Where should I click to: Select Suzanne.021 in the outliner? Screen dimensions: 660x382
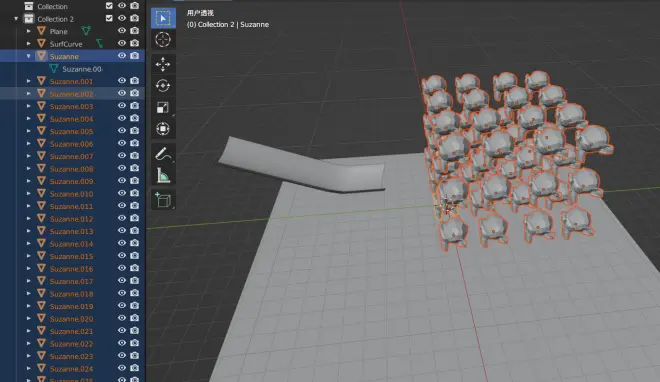coord(71,331)
